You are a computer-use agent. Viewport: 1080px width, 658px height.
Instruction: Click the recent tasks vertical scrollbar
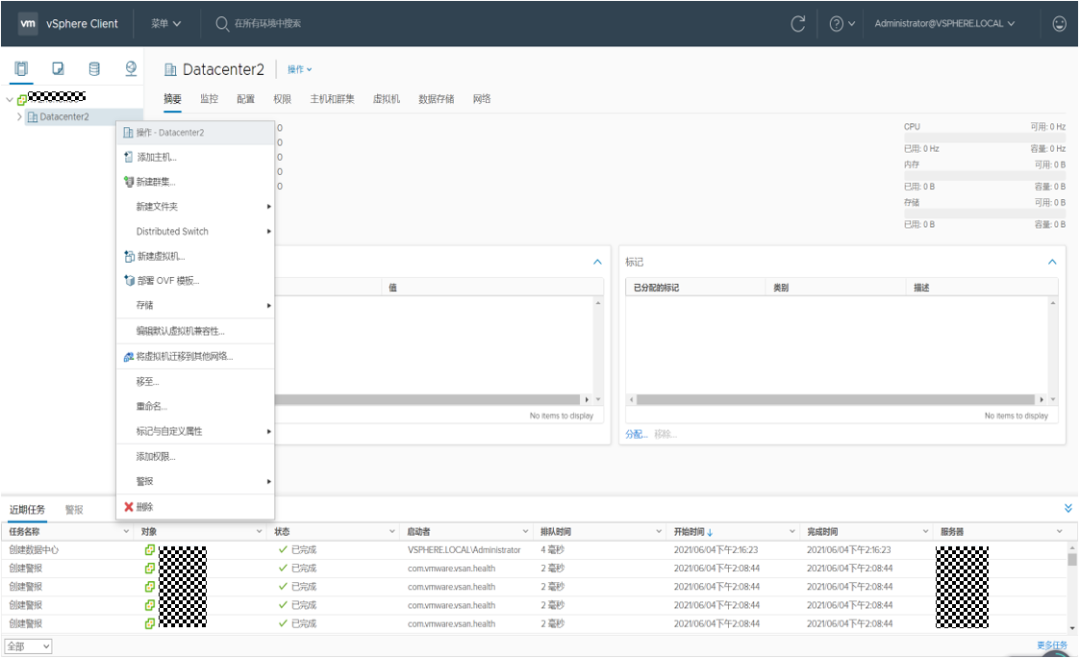(1072, 559)
